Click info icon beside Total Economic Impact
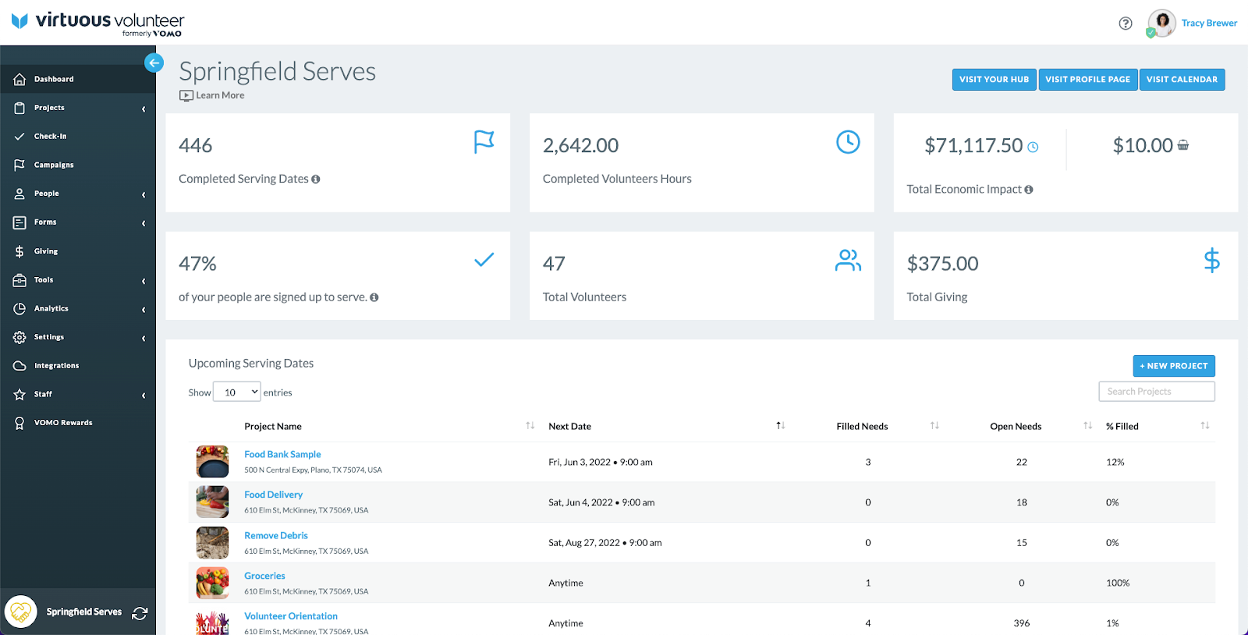Screen dimensions: 1248x636 [x=1029, y=189]
